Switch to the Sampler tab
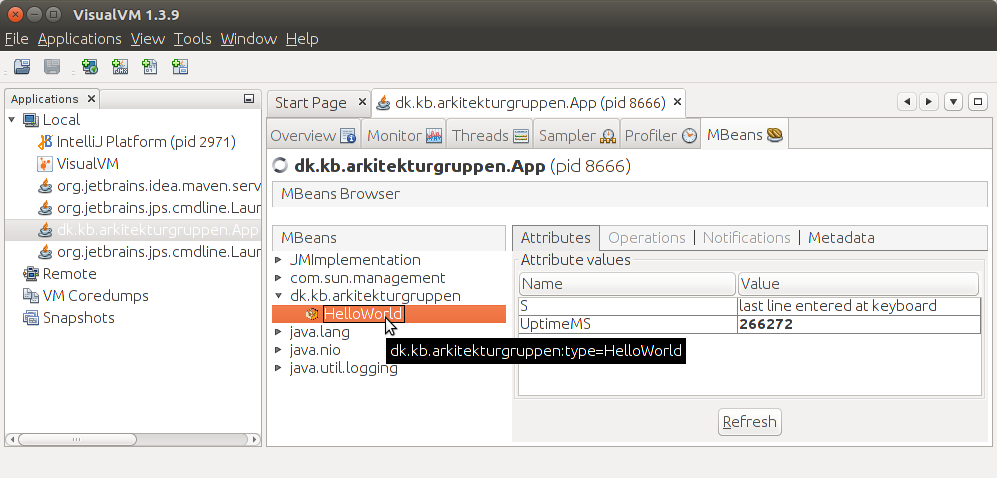Viewport: 997px width, 478px height. (x=577, y=135)
